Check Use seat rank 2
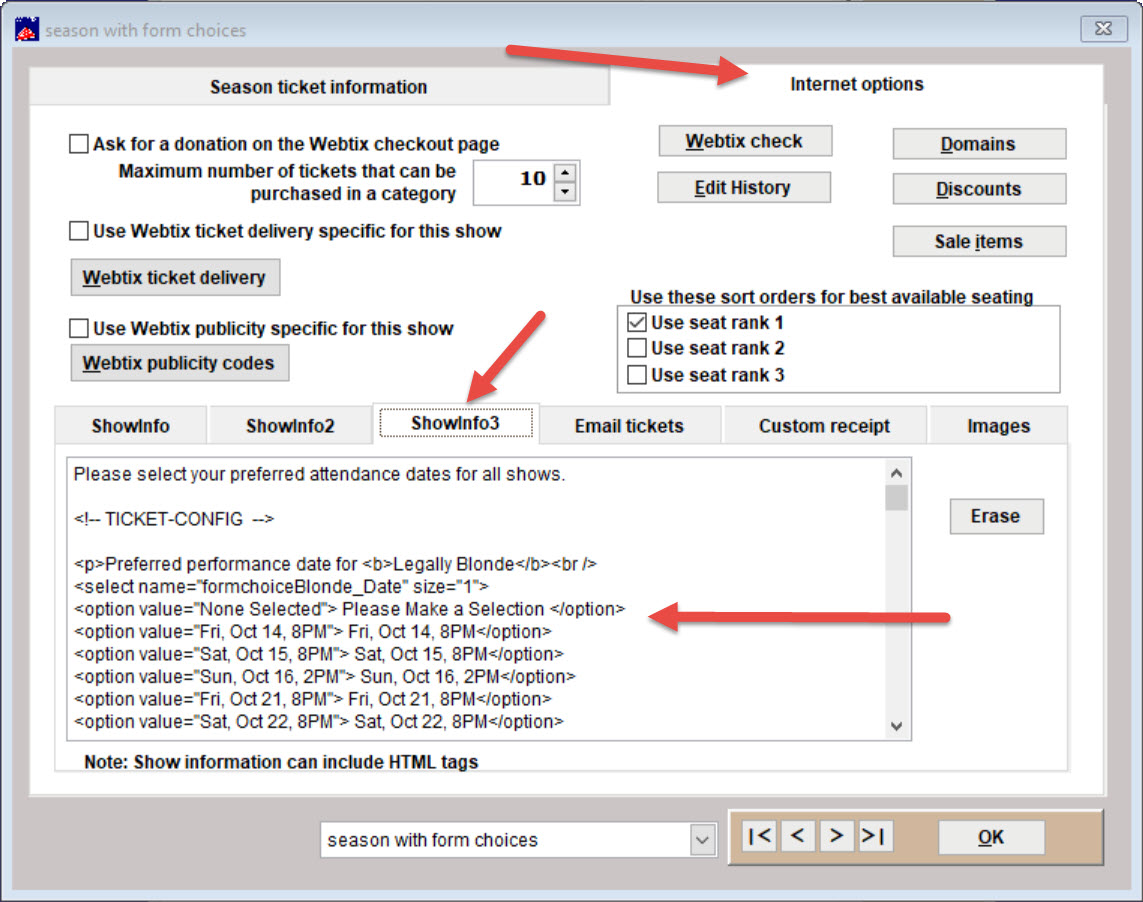The image size is (1143, 902). (x=637, y=348)
